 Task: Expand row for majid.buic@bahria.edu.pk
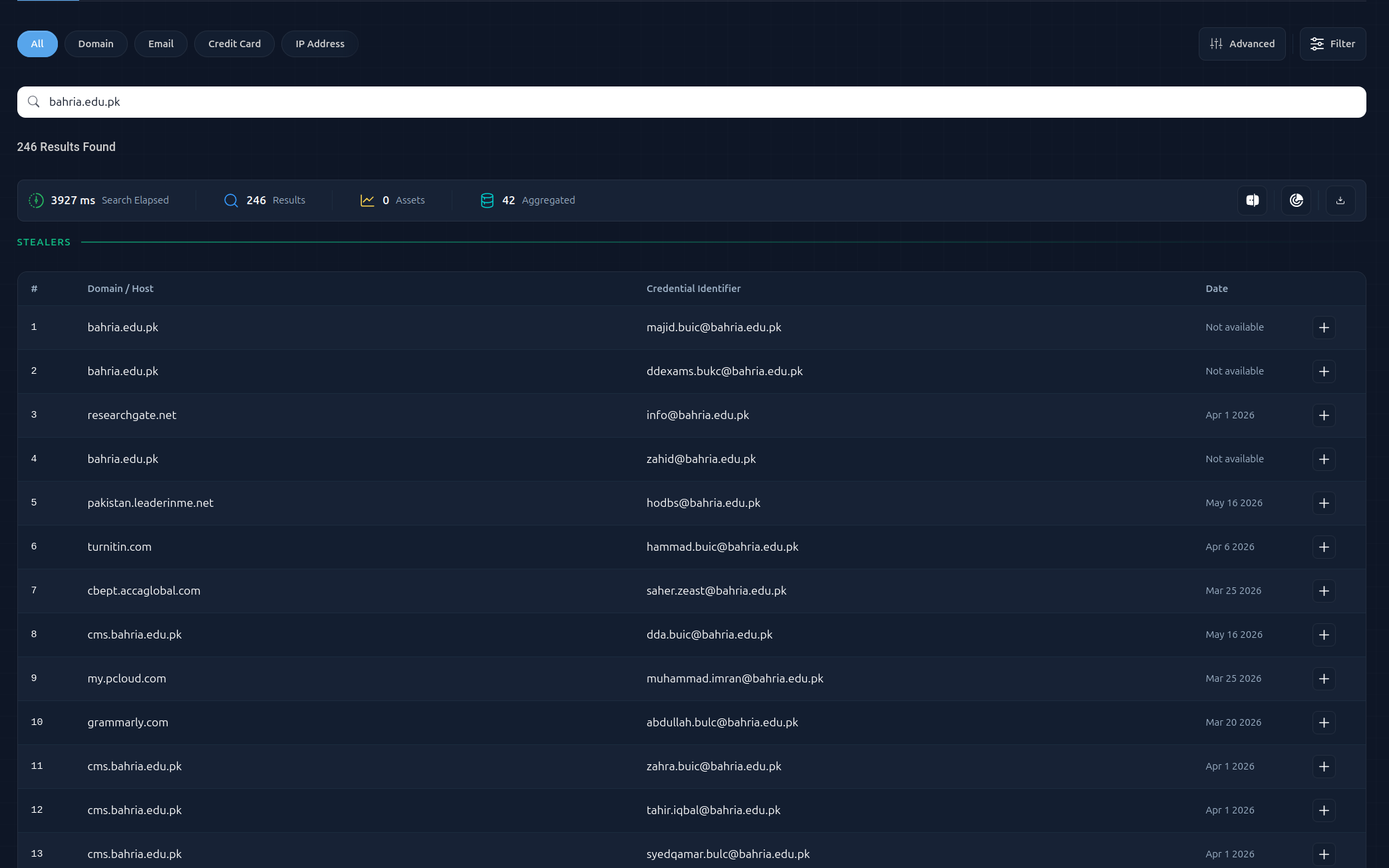point(1324,327)
